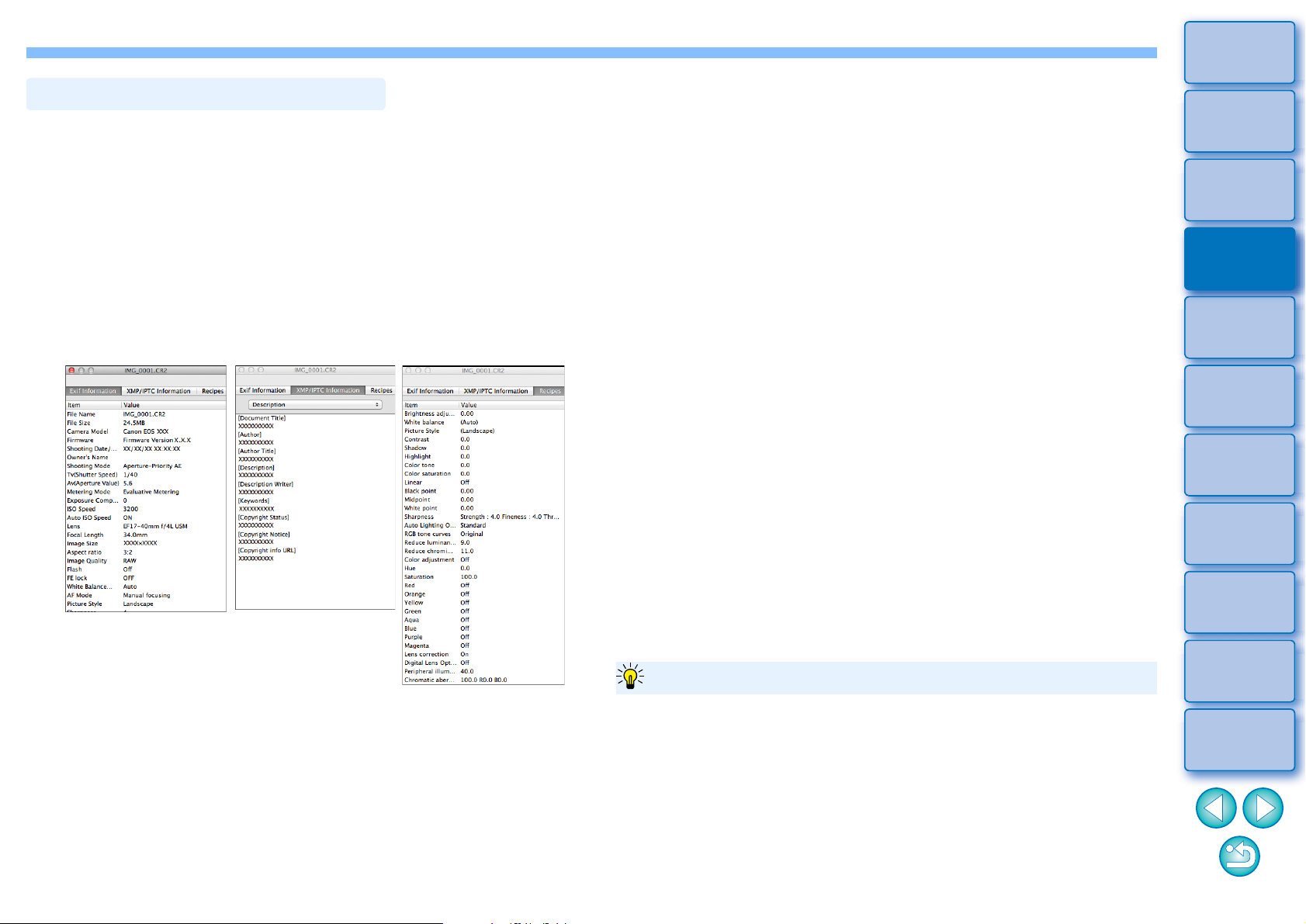The width and height of the screenshot is (1306, 924).
Task: Select the Color tone row
Action: (483, 465)
